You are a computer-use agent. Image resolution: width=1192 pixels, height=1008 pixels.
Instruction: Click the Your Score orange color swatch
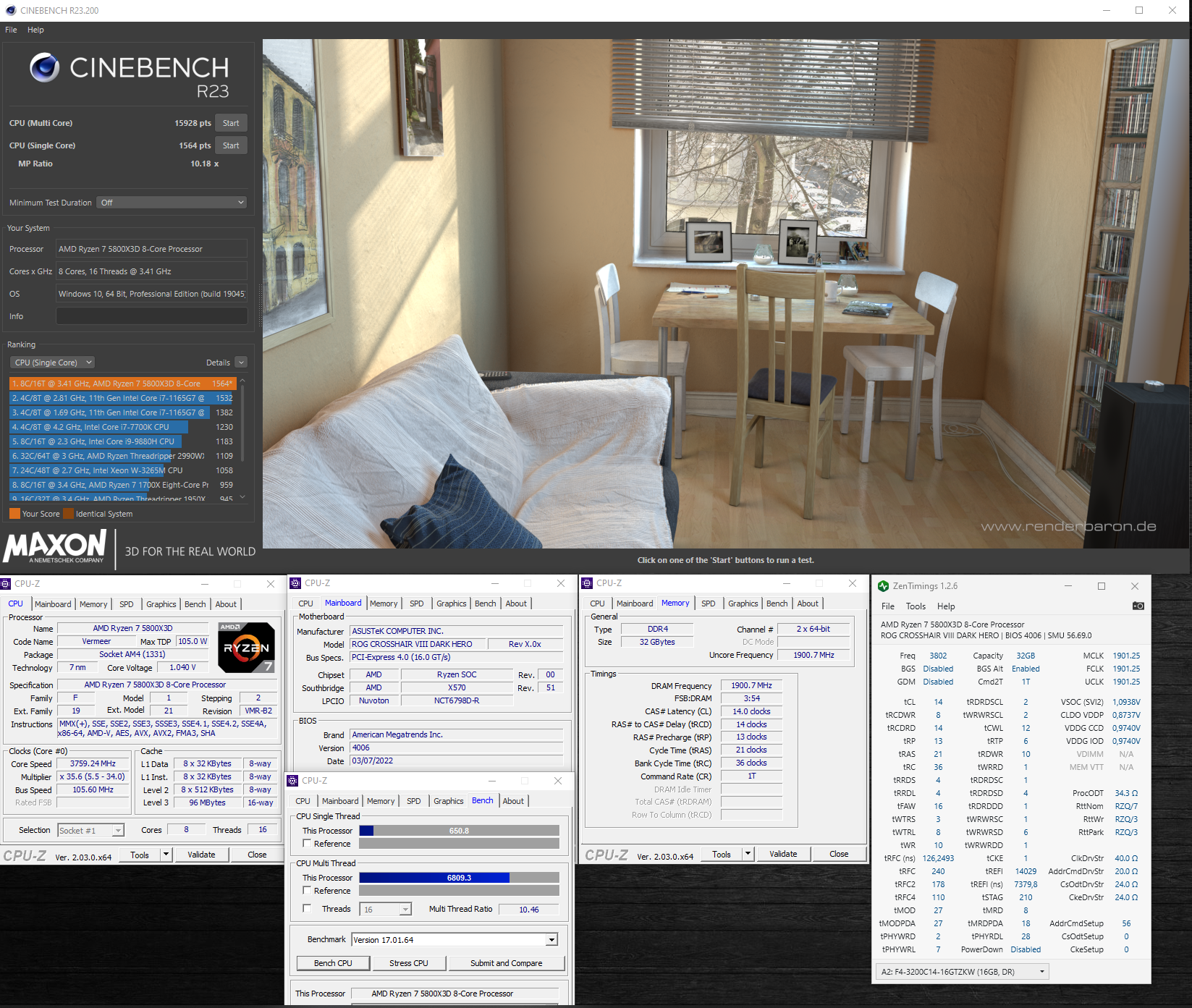pyautogui.click(x=14, y=514)
